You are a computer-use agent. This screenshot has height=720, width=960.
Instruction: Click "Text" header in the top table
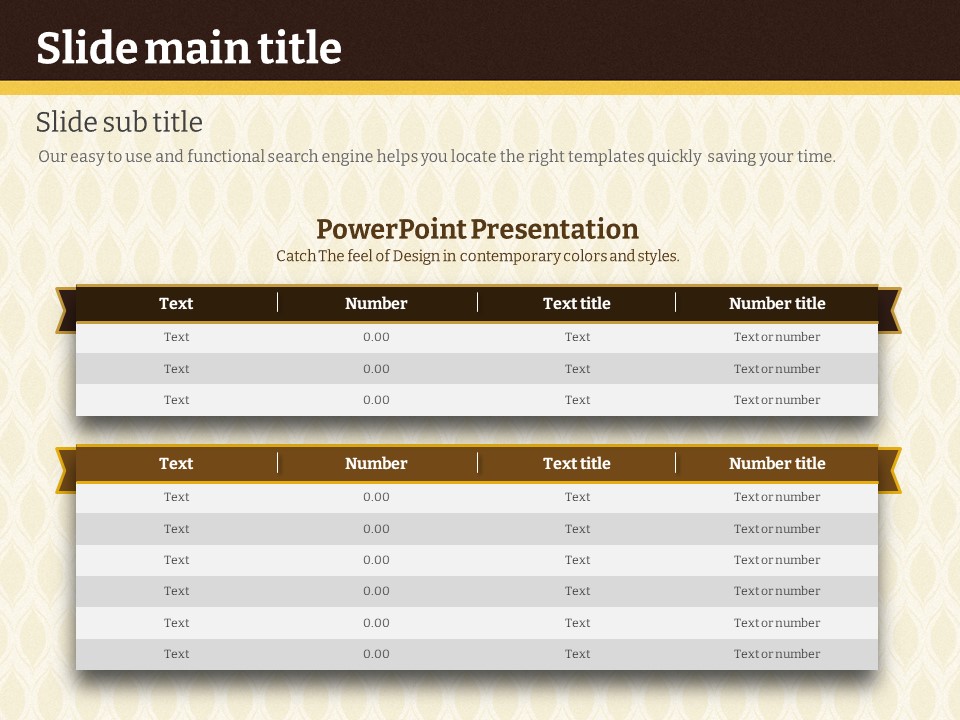pyautogui.click(x=176, y=303)
